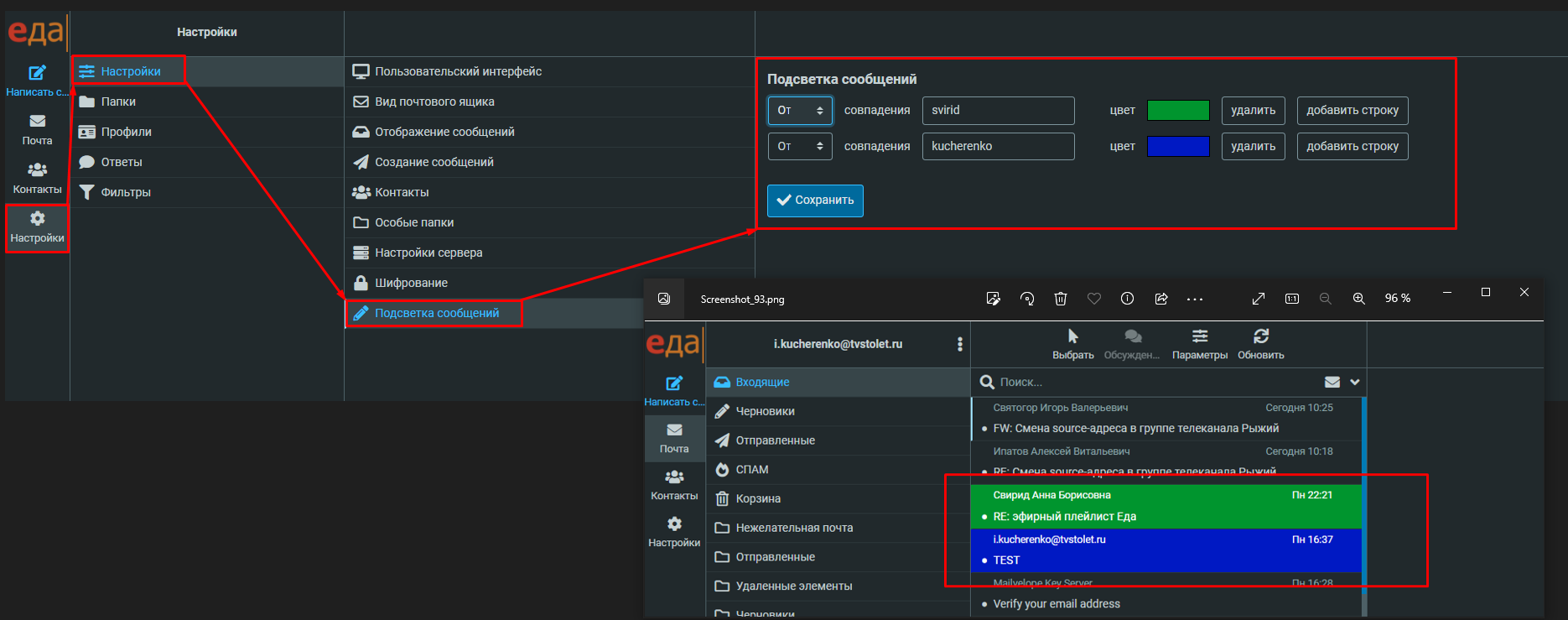Click Выбрать in the mail toolbar
The image size is (1568, 620).
pyautogui.click(x=1073, y=345)
